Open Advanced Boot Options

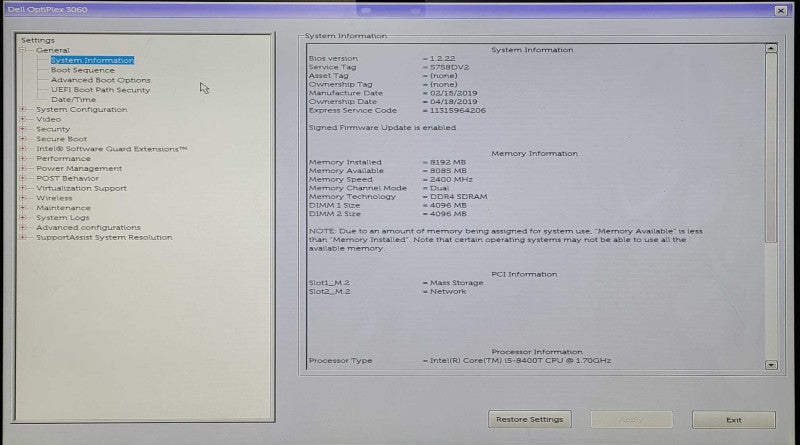[x=101, y=80]
